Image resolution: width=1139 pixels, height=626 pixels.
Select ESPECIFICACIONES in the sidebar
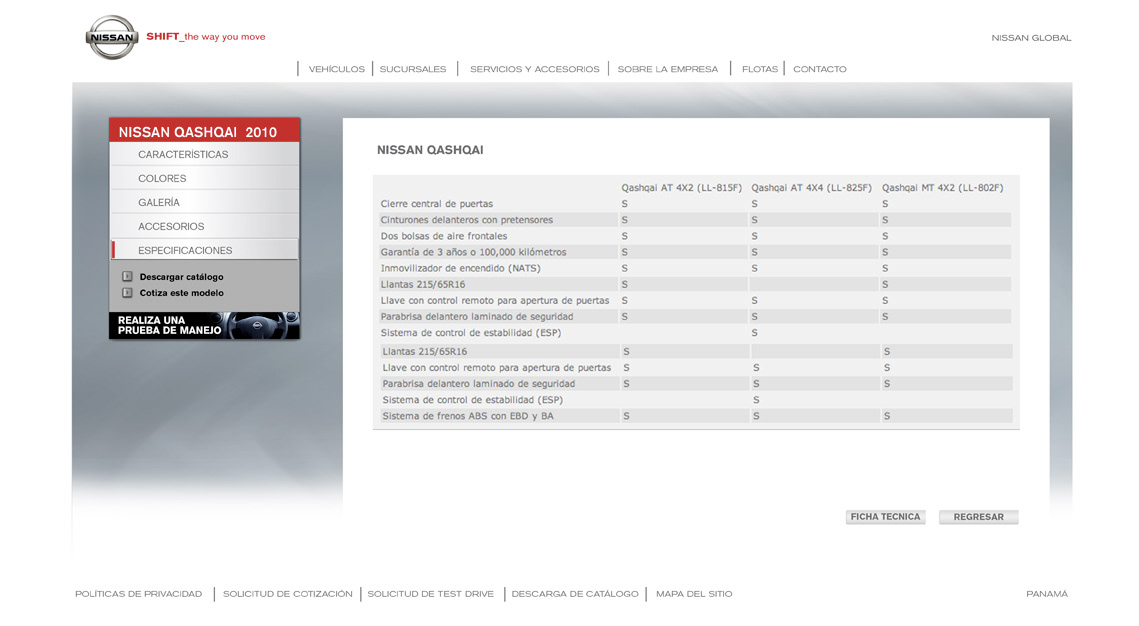tap(204, 250)
